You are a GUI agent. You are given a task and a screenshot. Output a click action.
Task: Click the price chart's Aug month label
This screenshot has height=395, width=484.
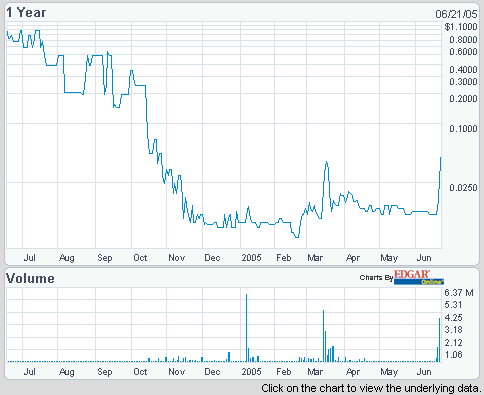67,258
